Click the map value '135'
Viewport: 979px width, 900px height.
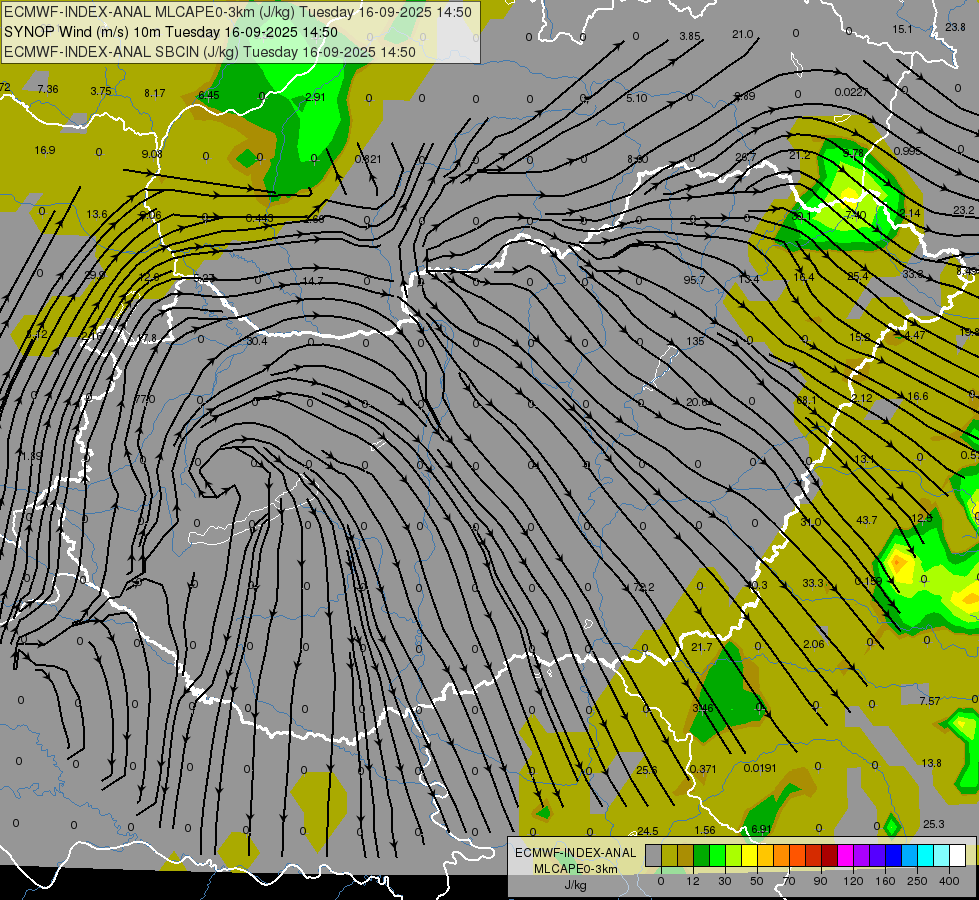point(695,341)
